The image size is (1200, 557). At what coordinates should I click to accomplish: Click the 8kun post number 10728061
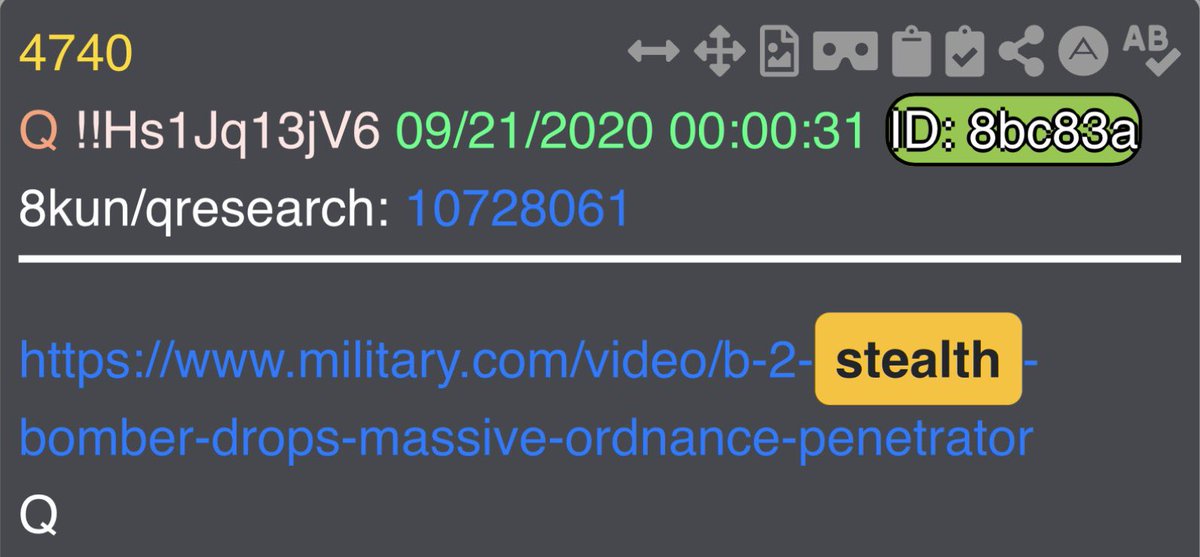coord(518,211)
